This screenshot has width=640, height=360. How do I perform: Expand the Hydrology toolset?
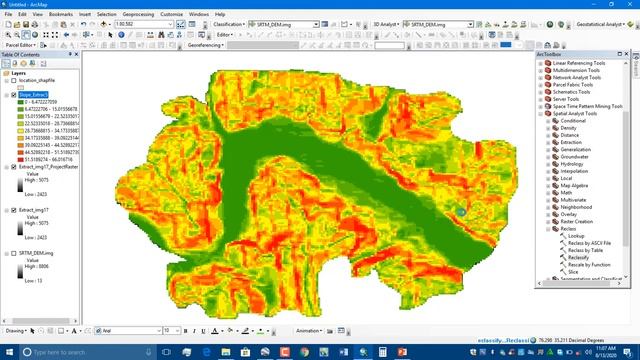(x=548, y=164)
